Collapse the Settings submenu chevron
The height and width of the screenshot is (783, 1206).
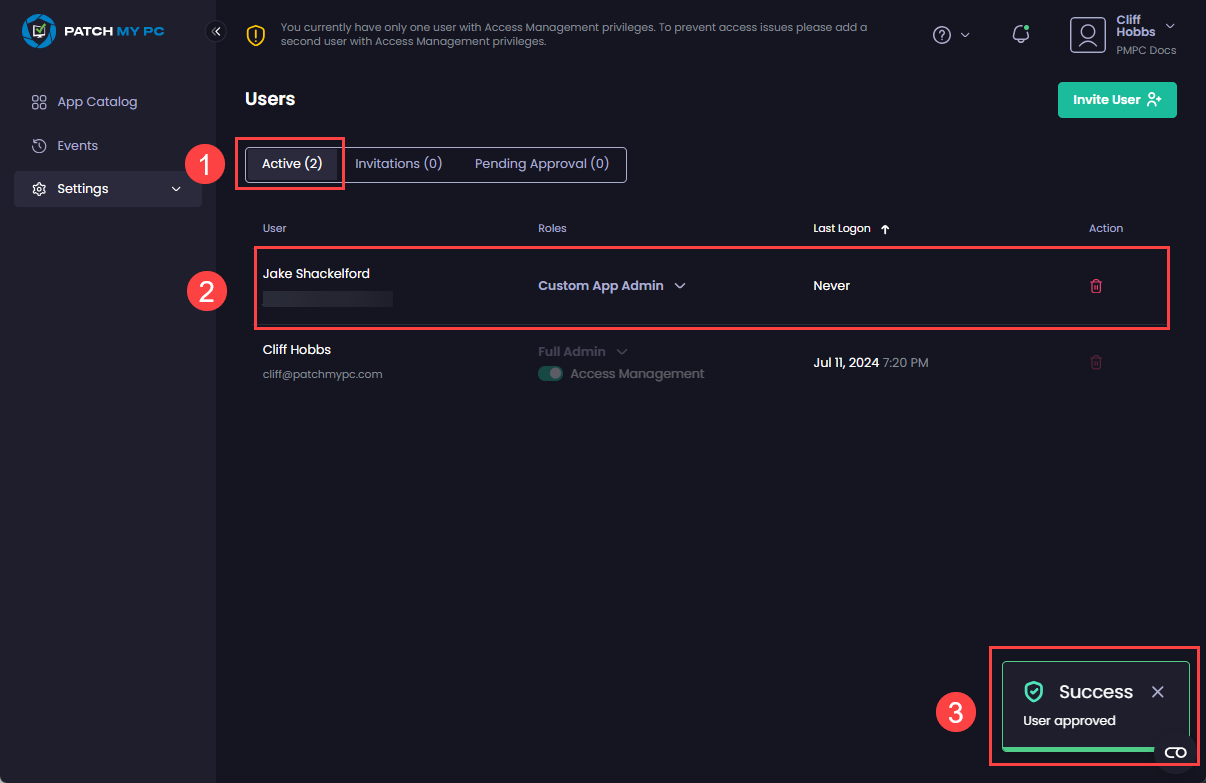click(176, 188)
